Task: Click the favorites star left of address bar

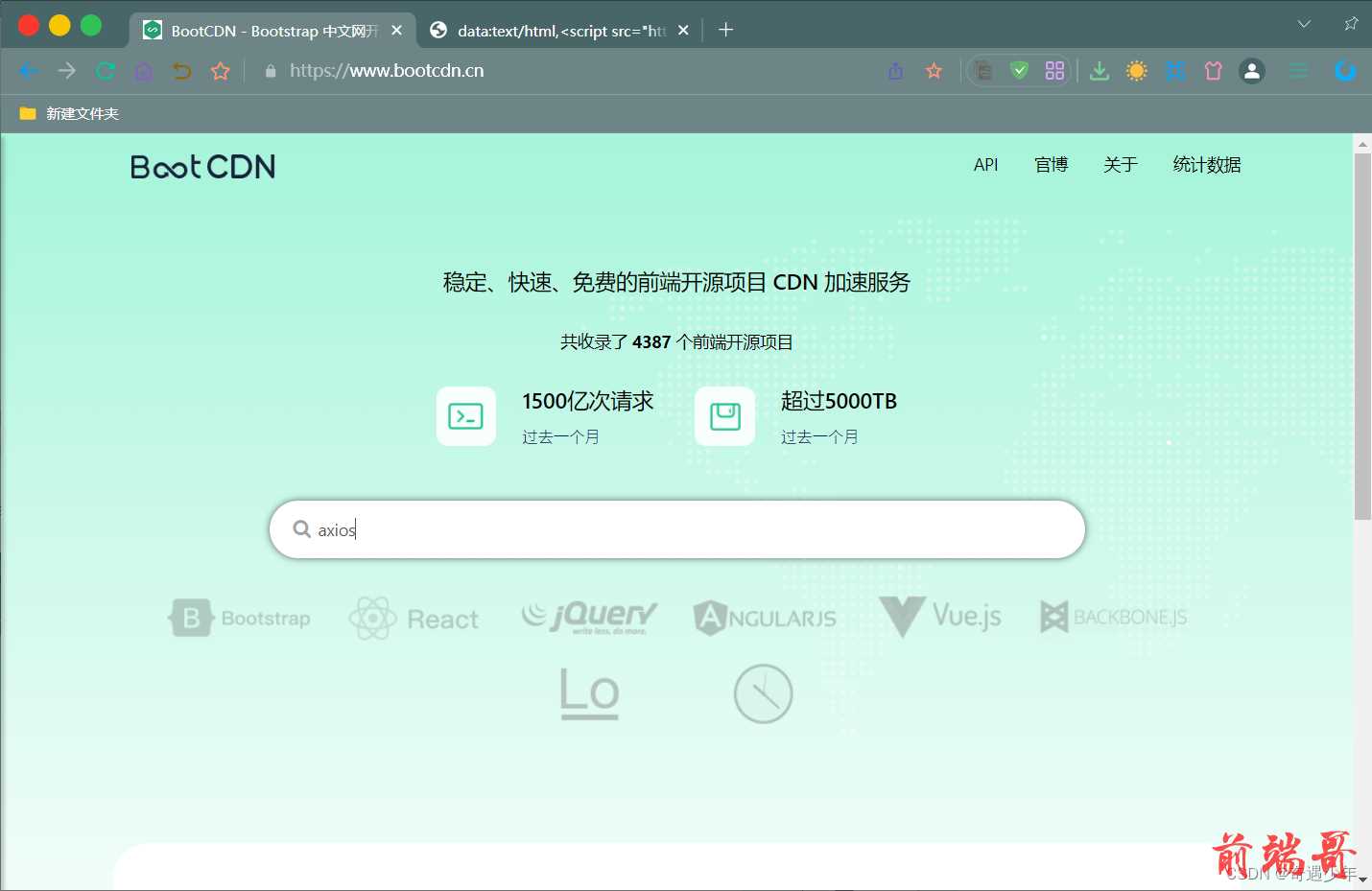Action: click(221, 71)
